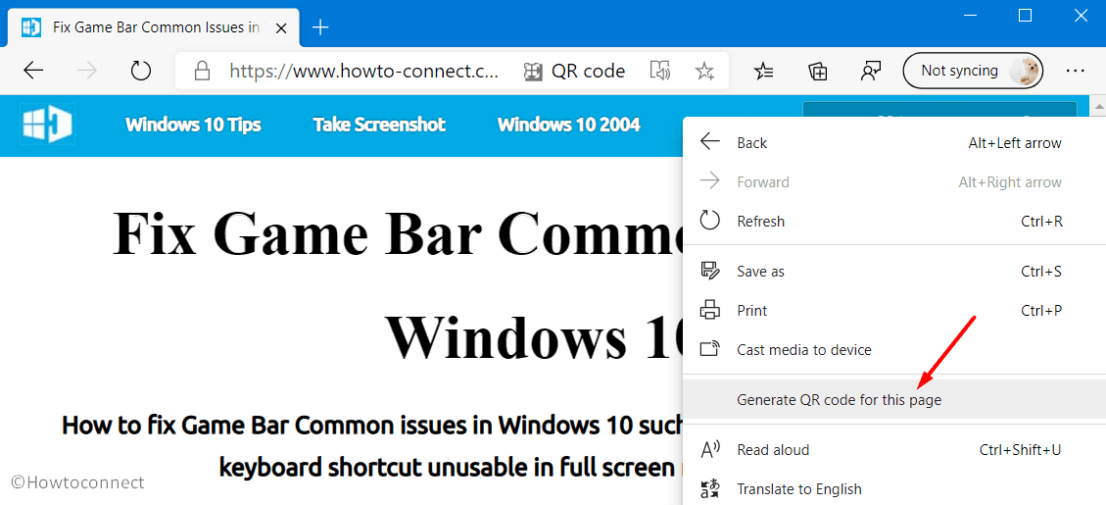This screenshot has height=505, width=1106.
Task: Choose Cast media to device
Action: (x=894, y=350)
